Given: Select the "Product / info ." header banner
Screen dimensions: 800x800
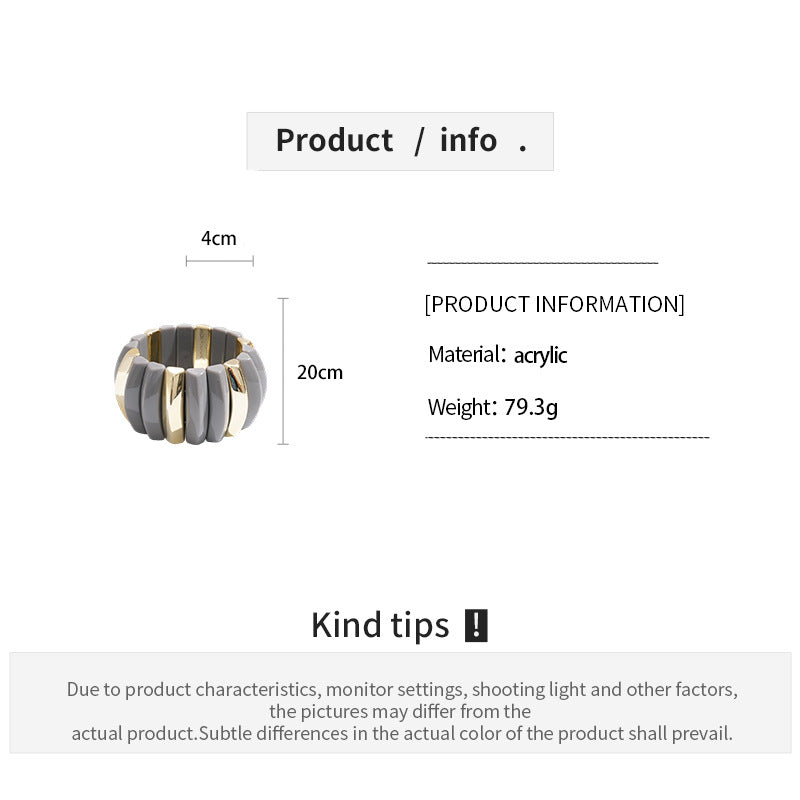Looking at the screenshot, I should (400, 141).
